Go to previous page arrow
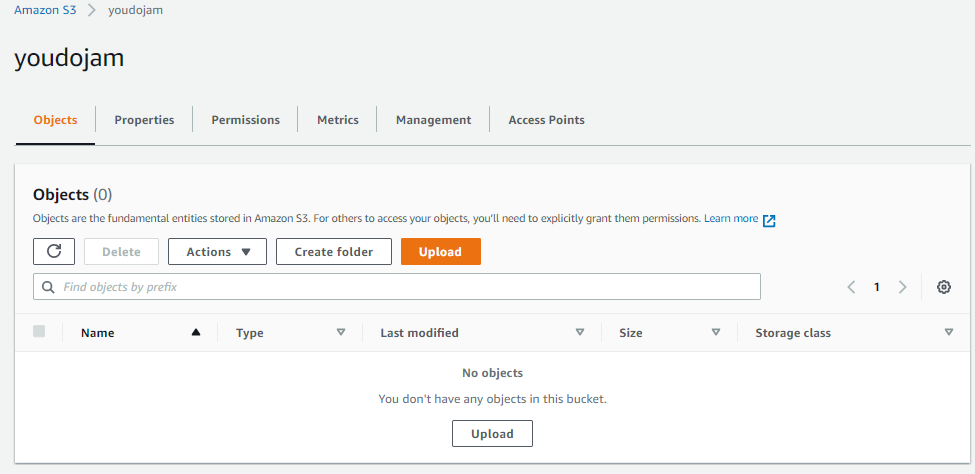 pos(851,287)
